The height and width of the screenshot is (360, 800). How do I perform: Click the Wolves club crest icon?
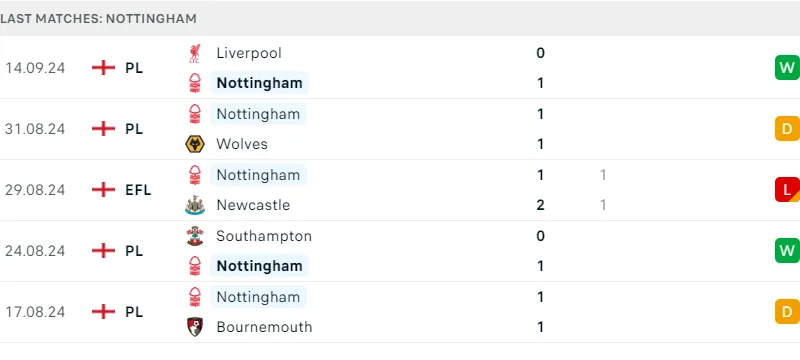[194, 144]
